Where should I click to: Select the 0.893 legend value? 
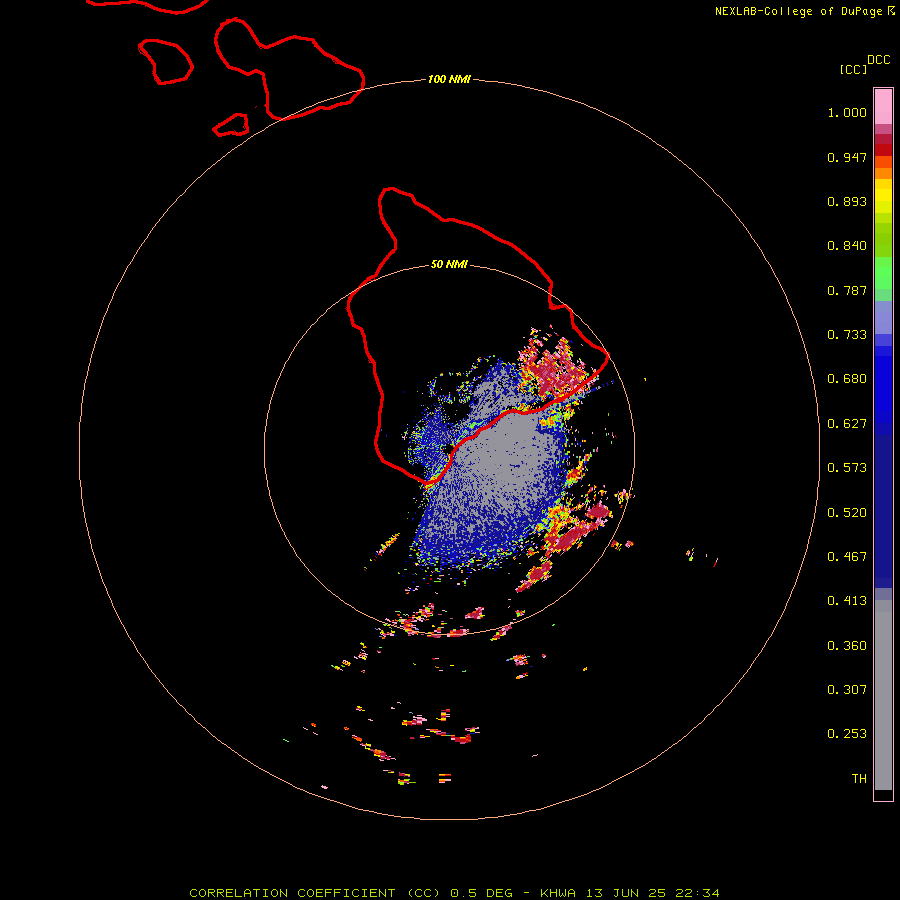(847, 201)
